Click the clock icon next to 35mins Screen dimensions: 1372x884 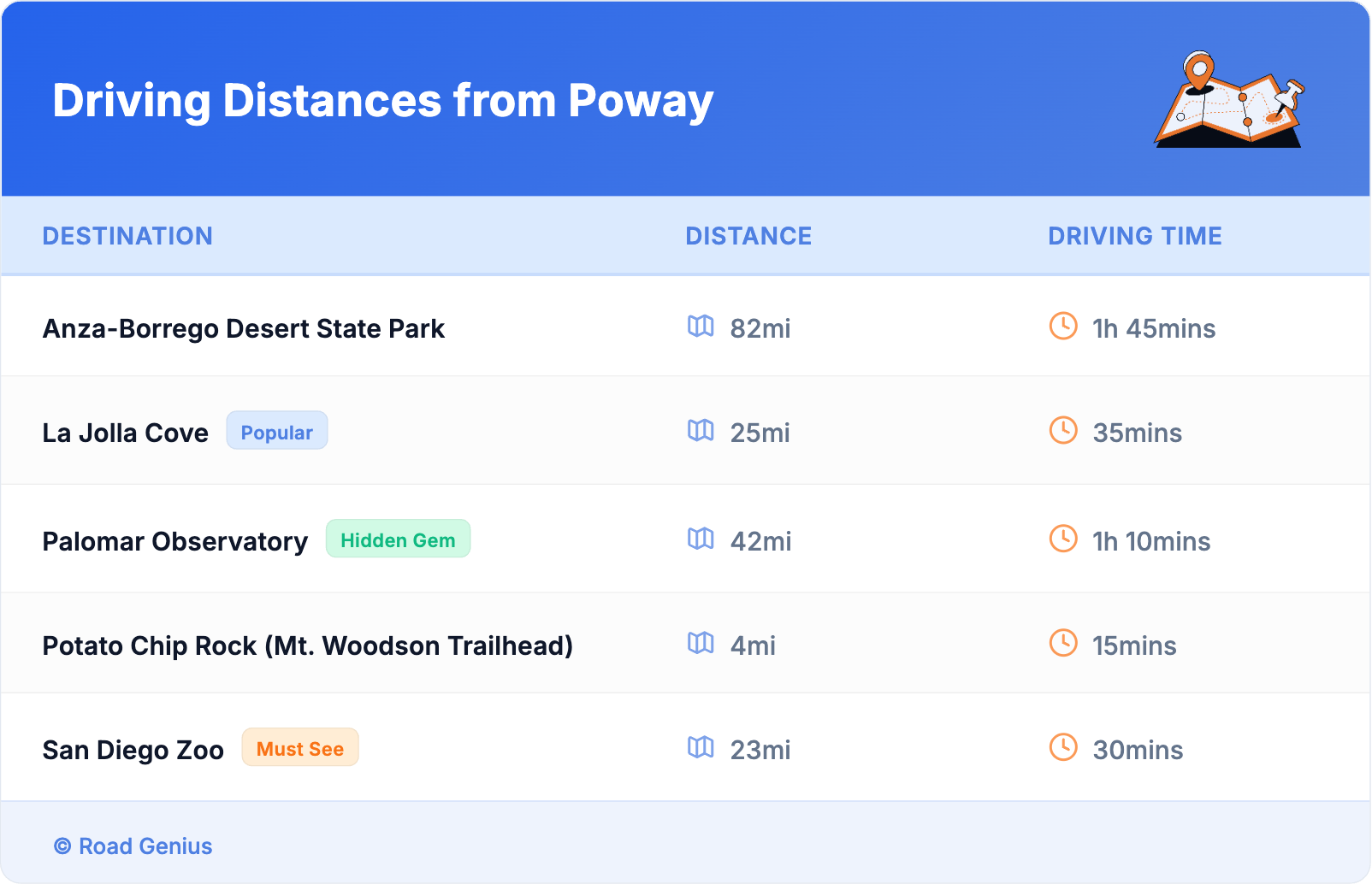click(1063, 430)
